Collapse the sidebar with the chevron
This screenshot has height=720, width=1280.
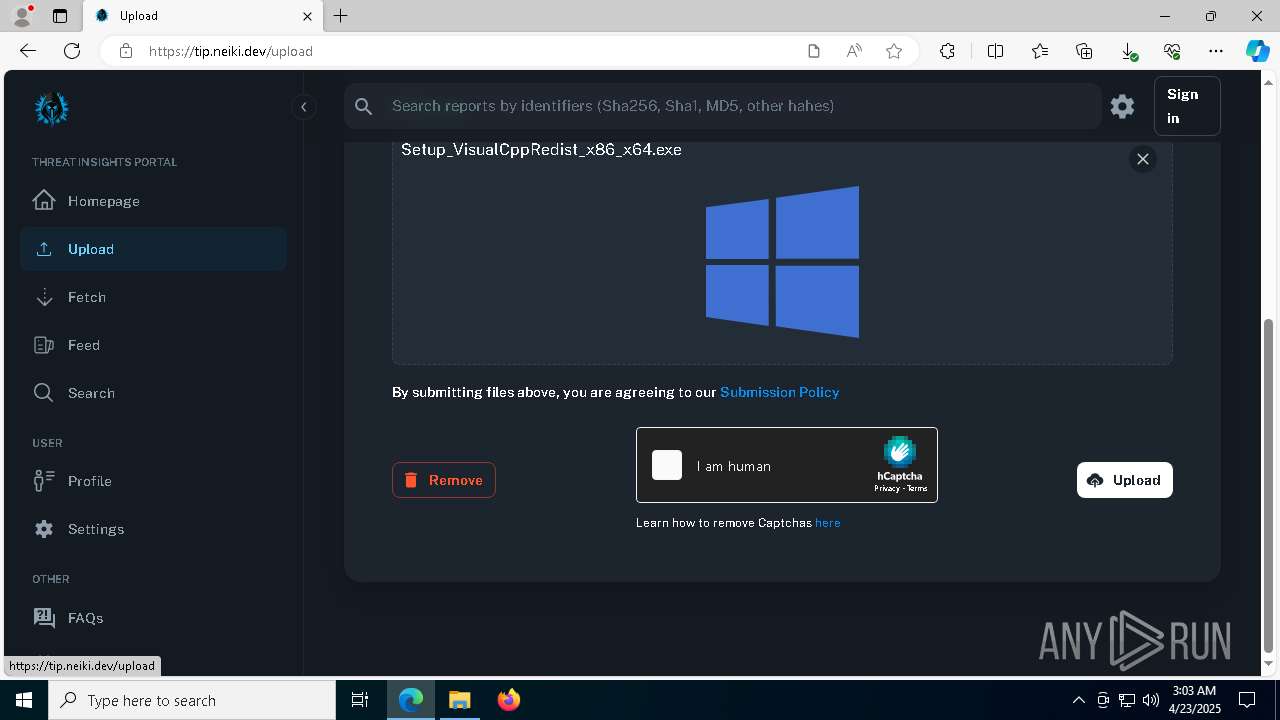tap(303, 107)
